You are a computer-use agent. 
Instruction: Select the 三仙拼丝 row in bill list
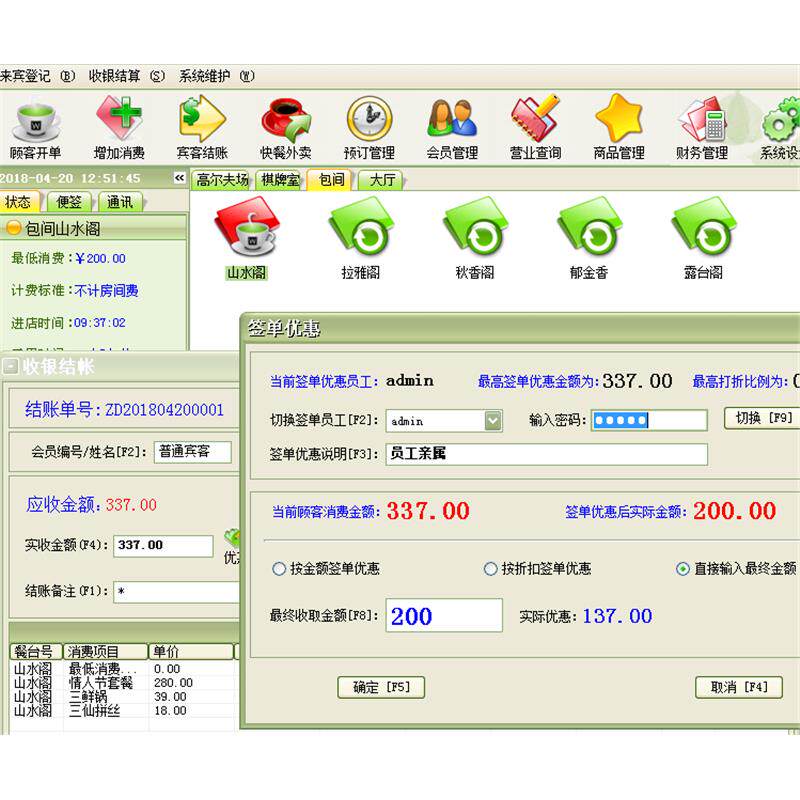tap(122, 710)
